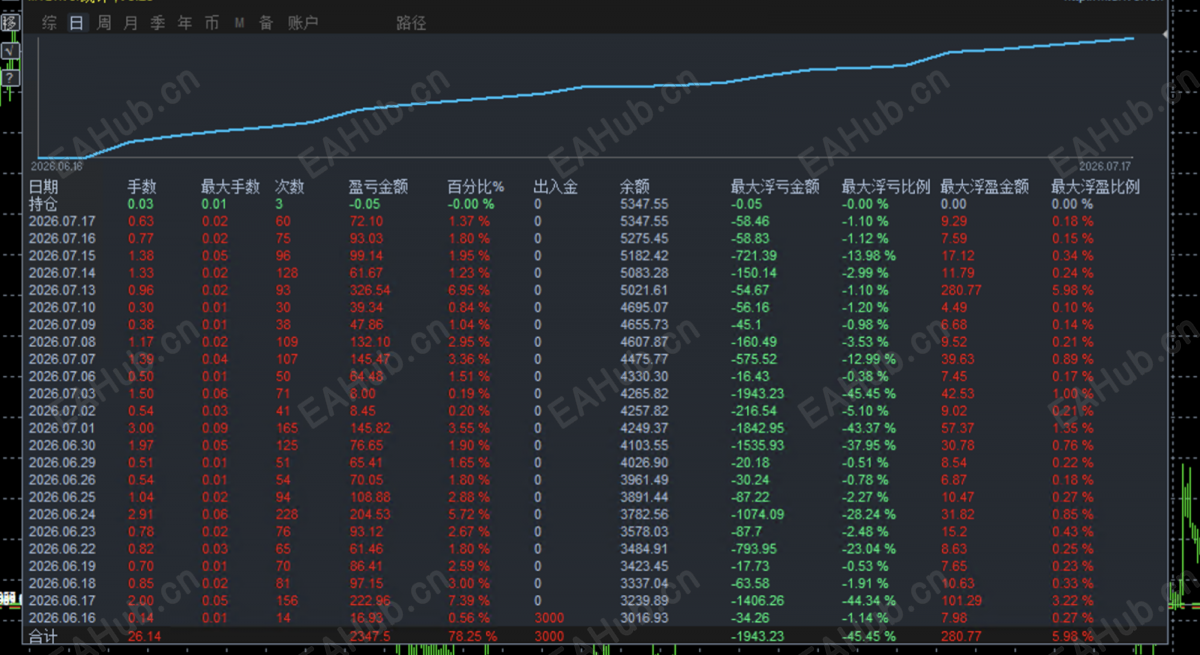The image size is (1200, 655).
Task: Click trade count 228 on 2026.06.24
Action: click(286, 514)
